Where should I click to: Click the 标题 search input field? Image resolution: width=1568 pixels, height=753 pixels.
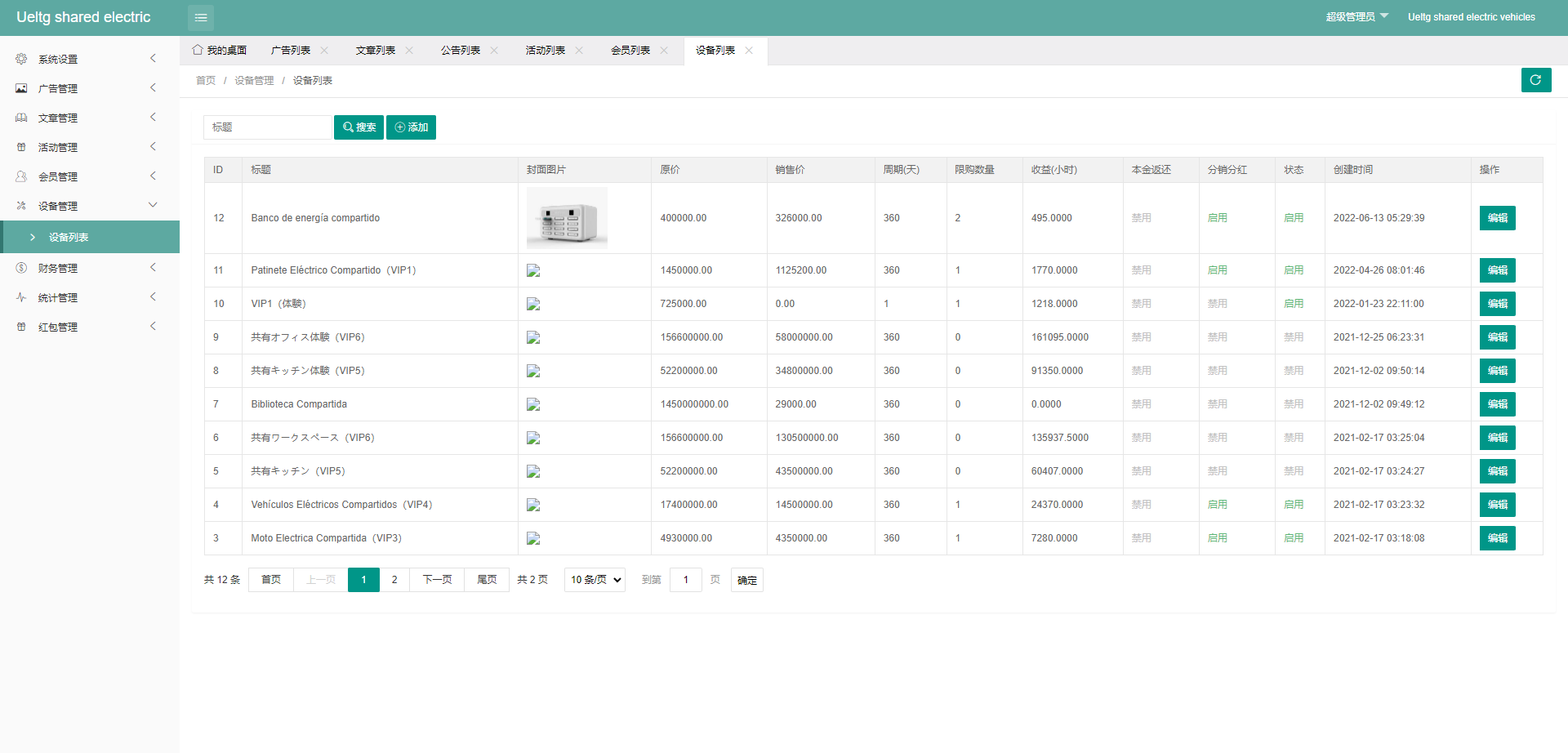pos(267,127)
